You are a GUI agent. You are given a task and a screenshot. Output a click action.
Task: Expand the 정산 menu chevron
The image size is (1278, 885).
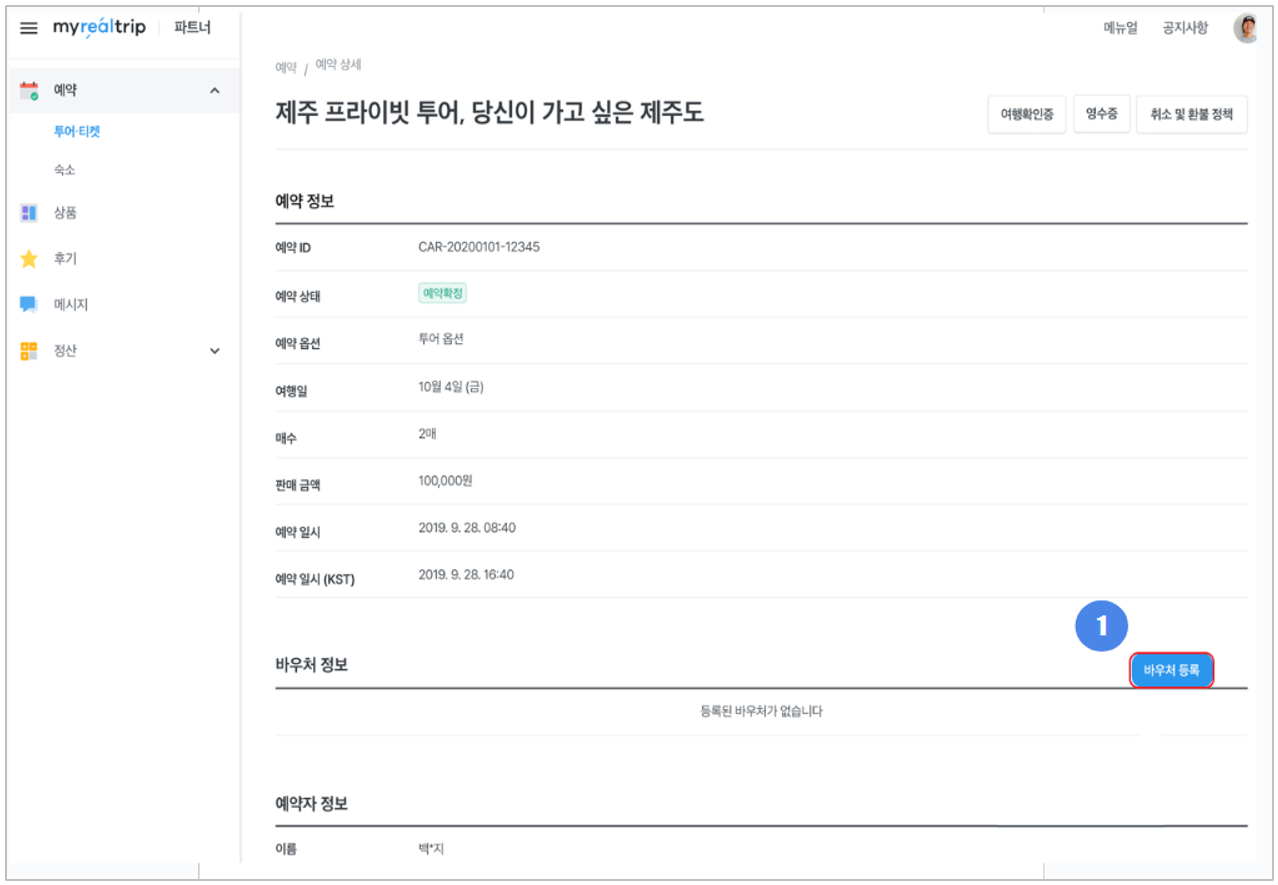[x=214, y=351]
